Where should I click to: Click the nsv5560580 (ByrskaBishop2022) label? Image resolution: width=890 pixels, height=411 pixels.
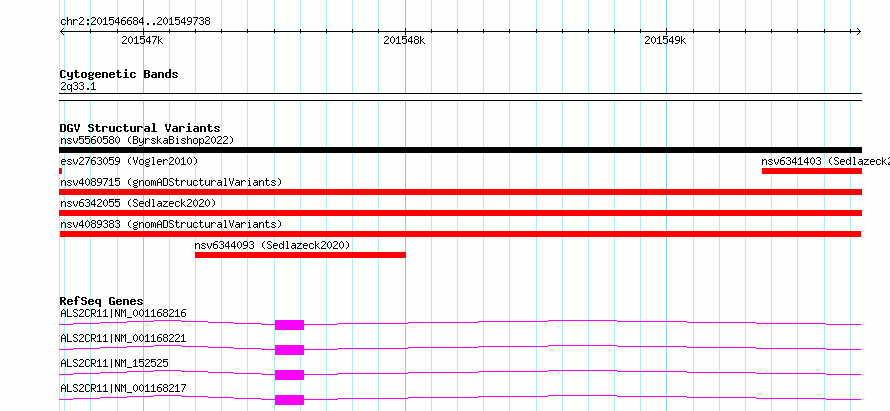147,140
